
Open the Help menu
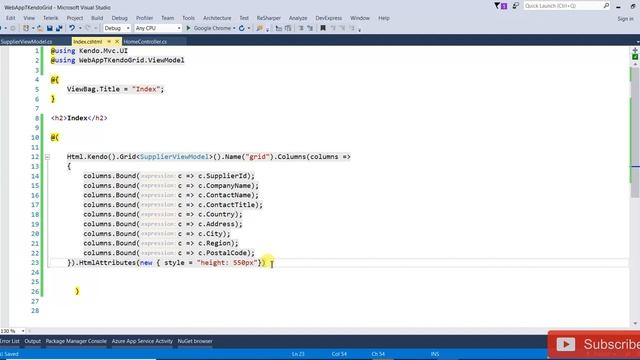(384, 18)
